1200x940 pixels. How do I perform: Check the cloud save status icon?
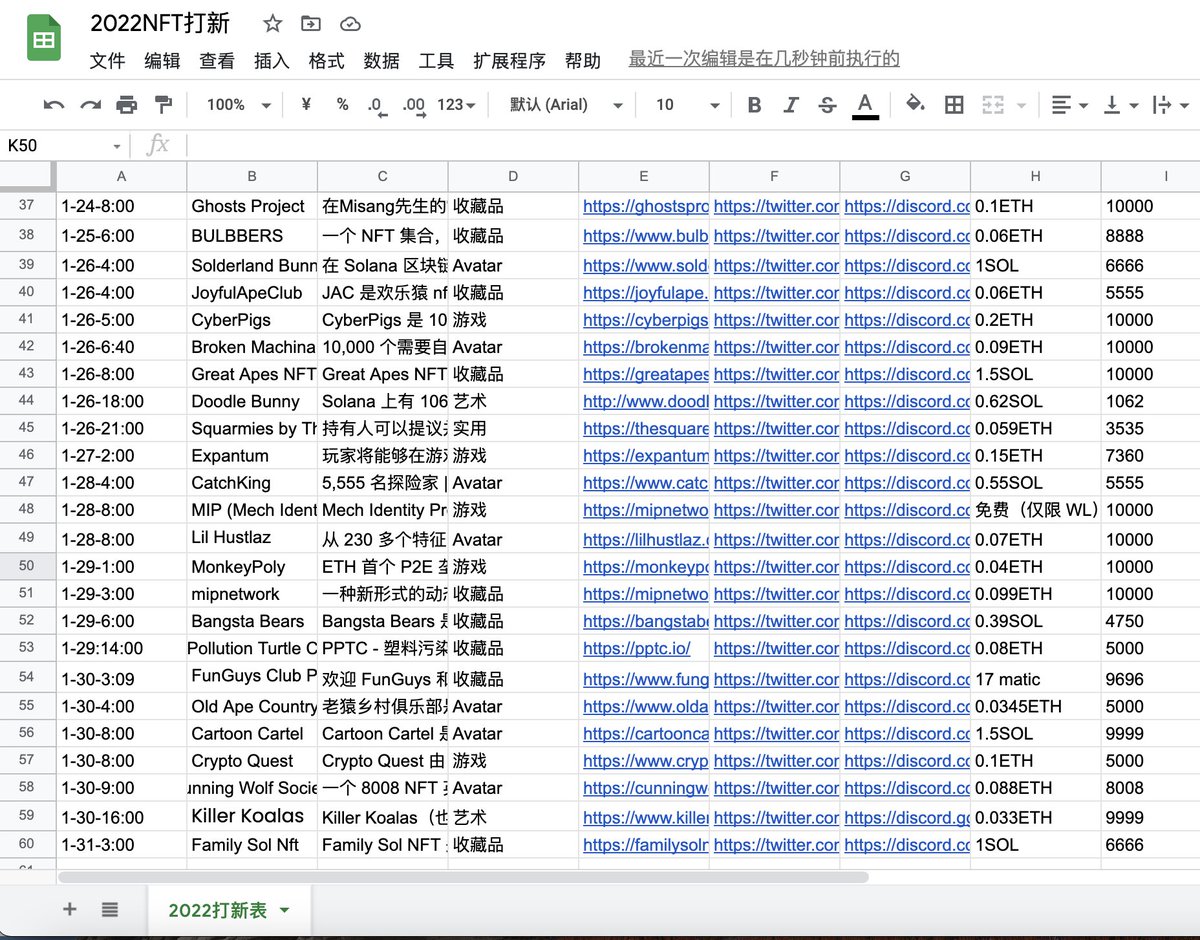[350, 23]
